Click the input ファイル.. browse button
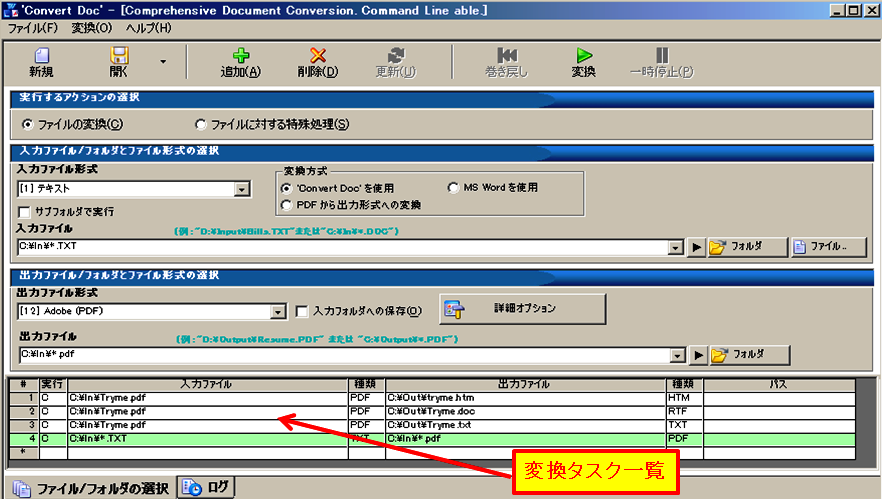882x499 pixels. [828, 247]
